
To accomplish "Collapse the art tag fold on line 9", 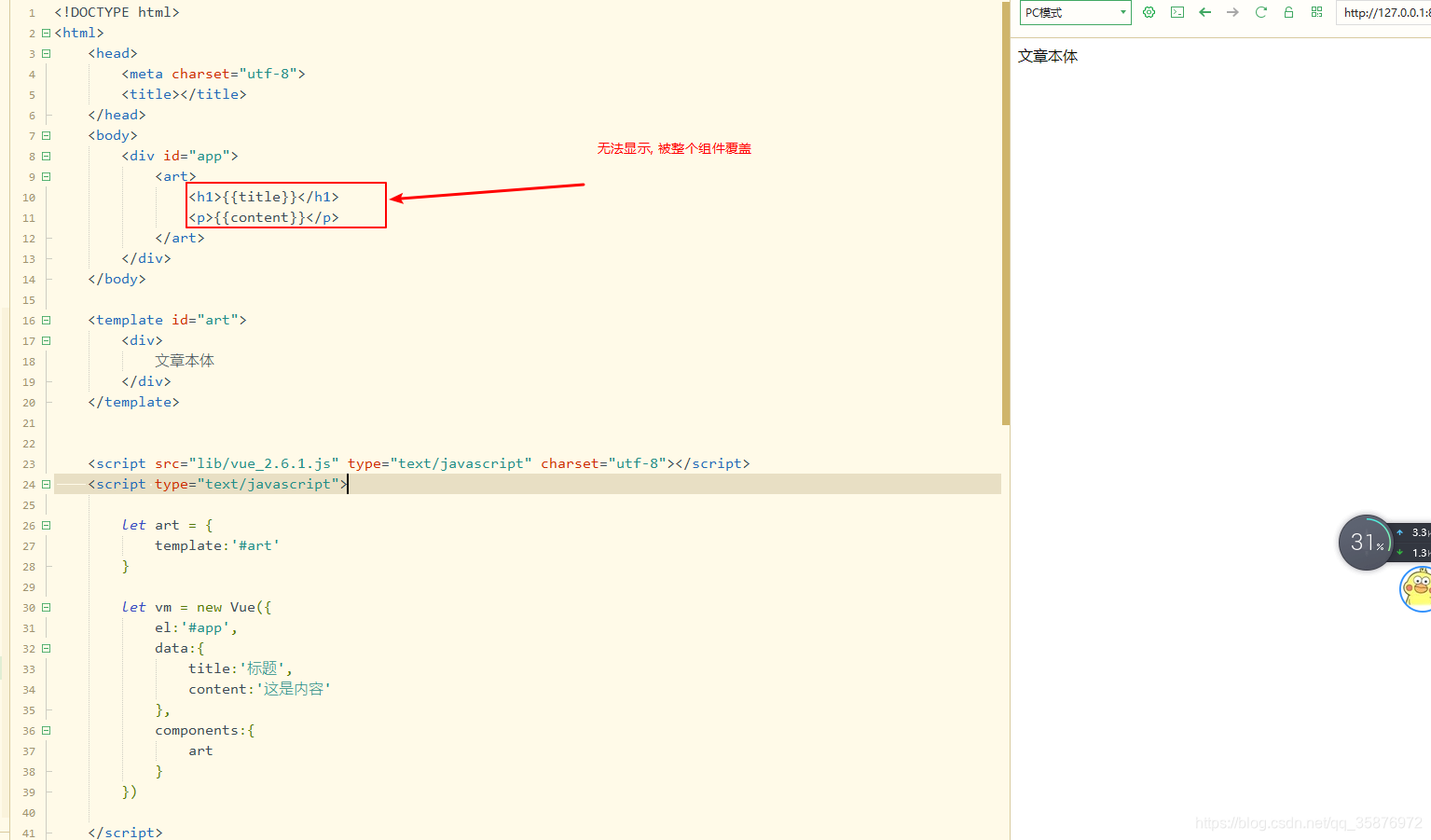I will click(46, 176).
